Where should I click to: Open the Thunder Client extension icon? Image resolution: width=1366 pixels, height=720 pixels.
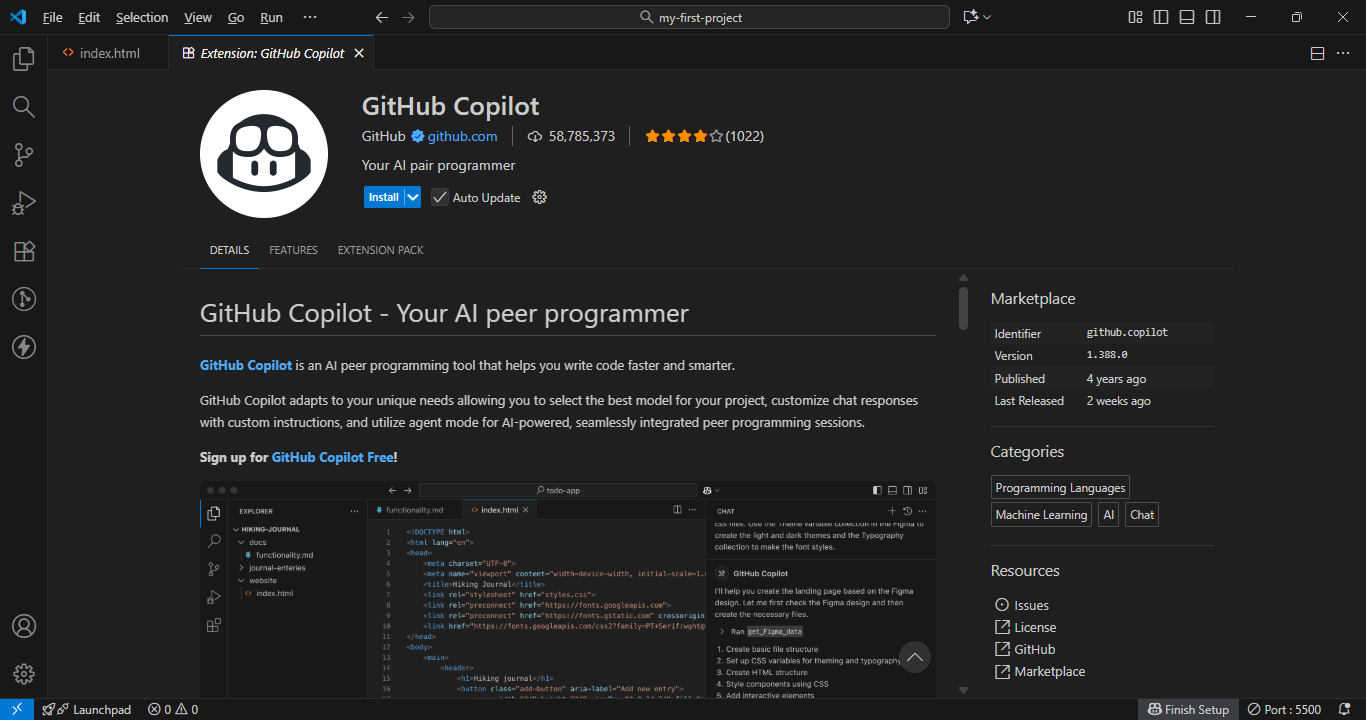[23, 347]
